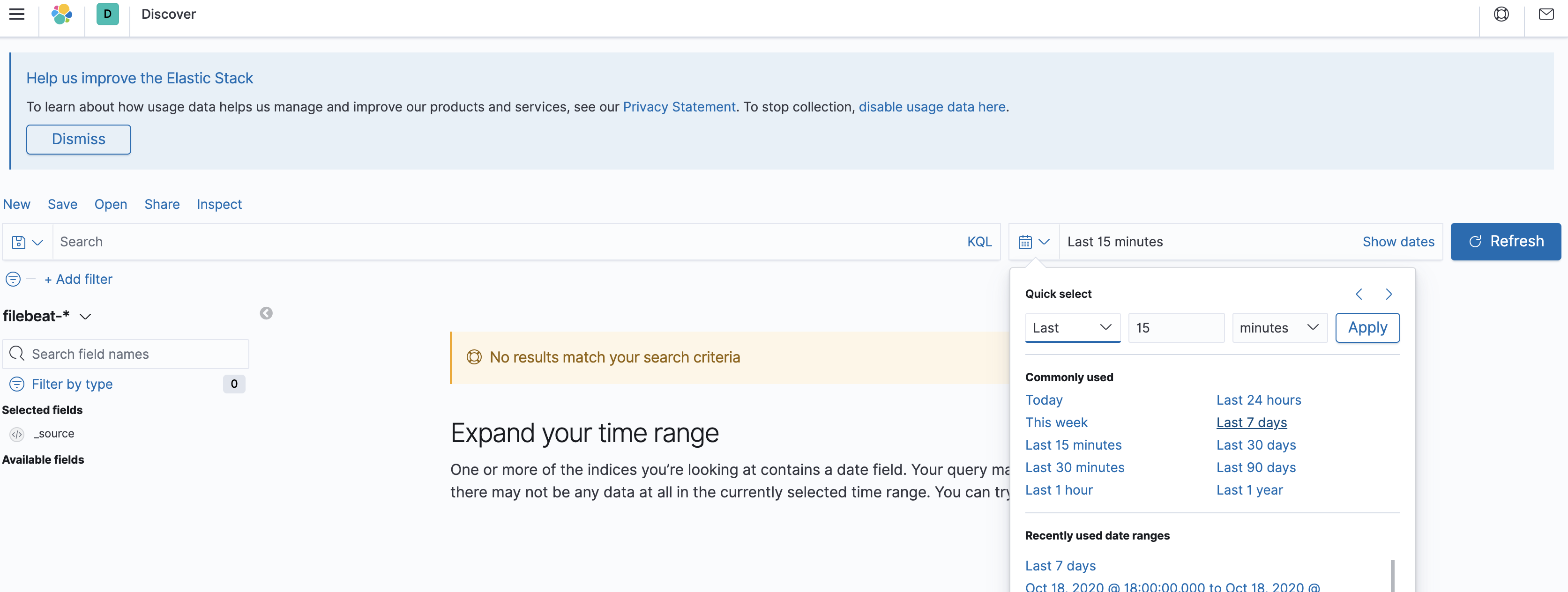Screen dimensions: 1568x592
Task: Open the calendar quick select menu
Action: [1034, 242]
